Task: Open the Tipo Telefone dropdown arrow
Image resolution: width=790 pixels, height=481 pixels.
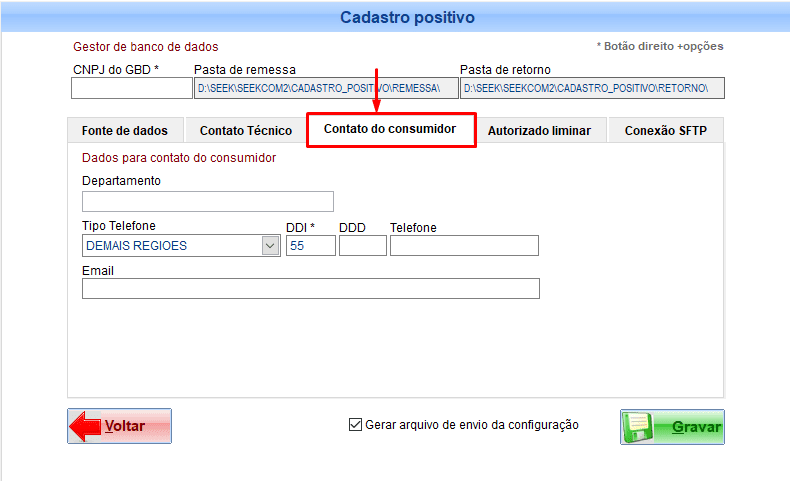Action: pos(271,246)
